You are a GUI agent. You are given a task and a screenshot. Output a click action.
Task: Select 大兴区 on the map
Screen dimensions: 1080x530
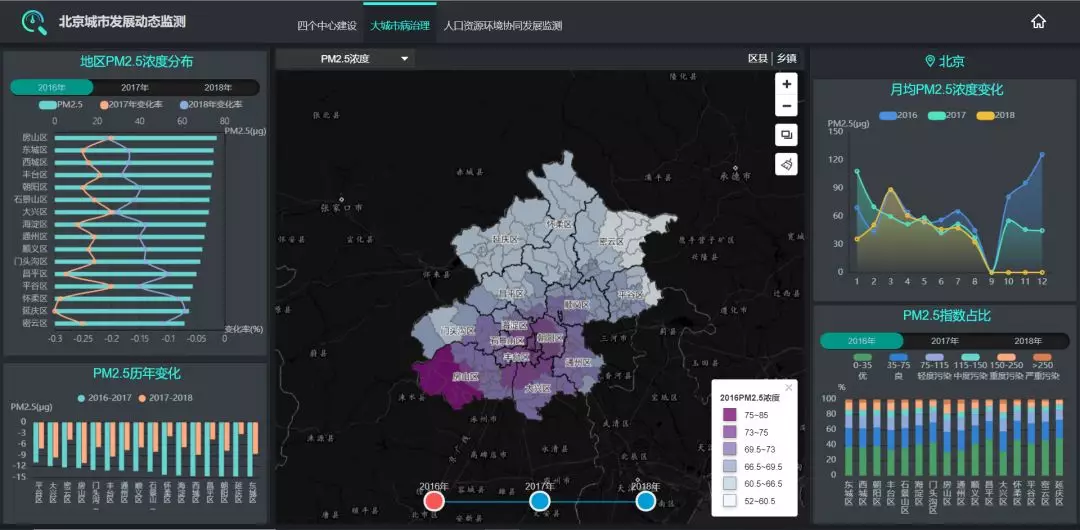coord(537,389)
